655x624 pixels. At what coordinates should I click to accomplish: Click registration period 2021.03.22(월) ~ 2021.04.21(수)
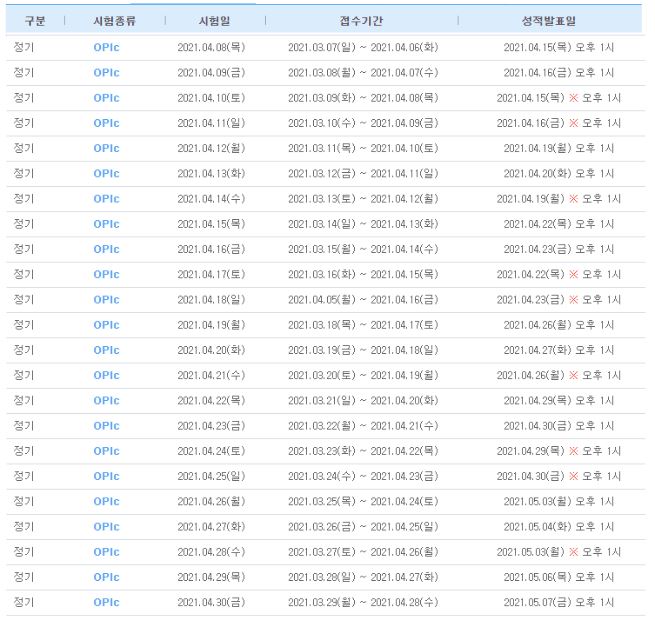363,426
